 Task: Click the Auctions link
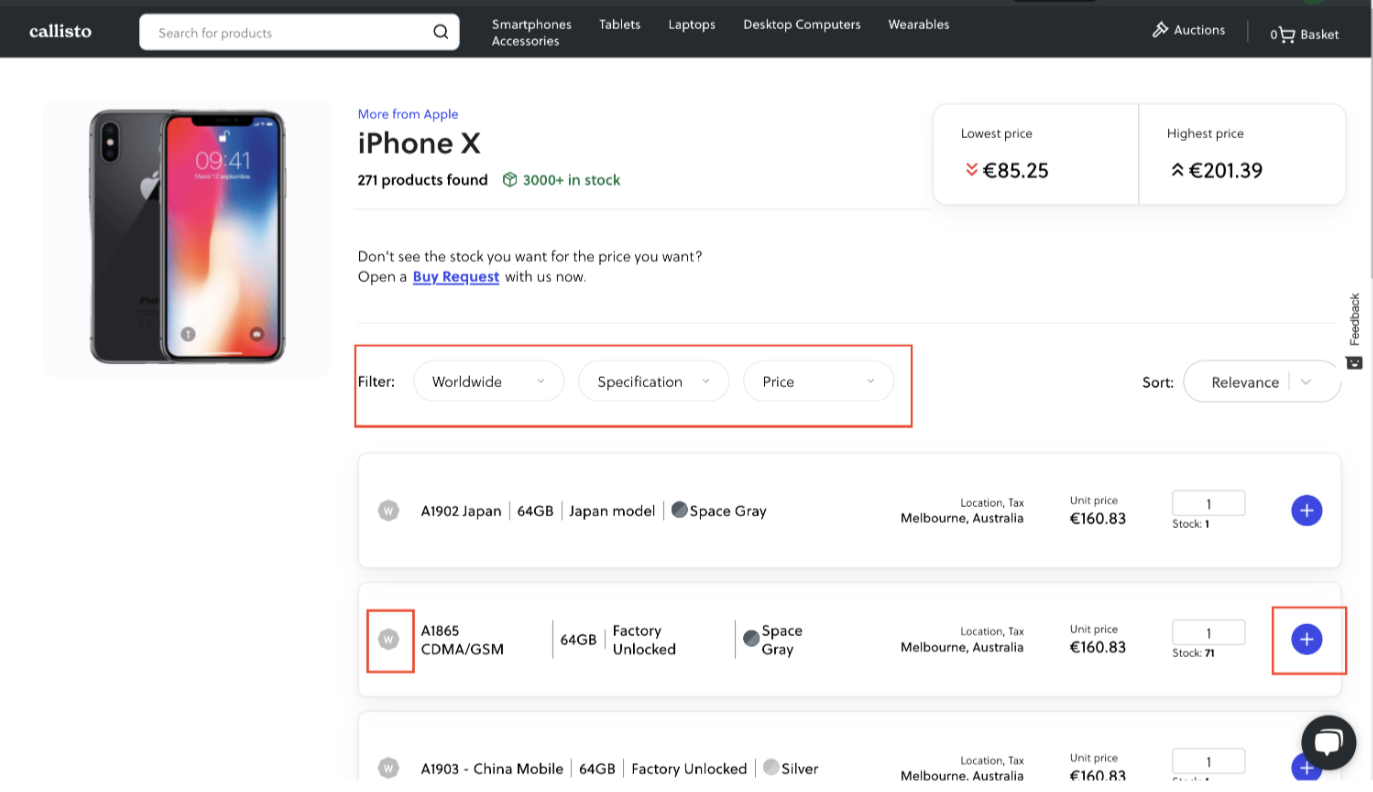1199,30
